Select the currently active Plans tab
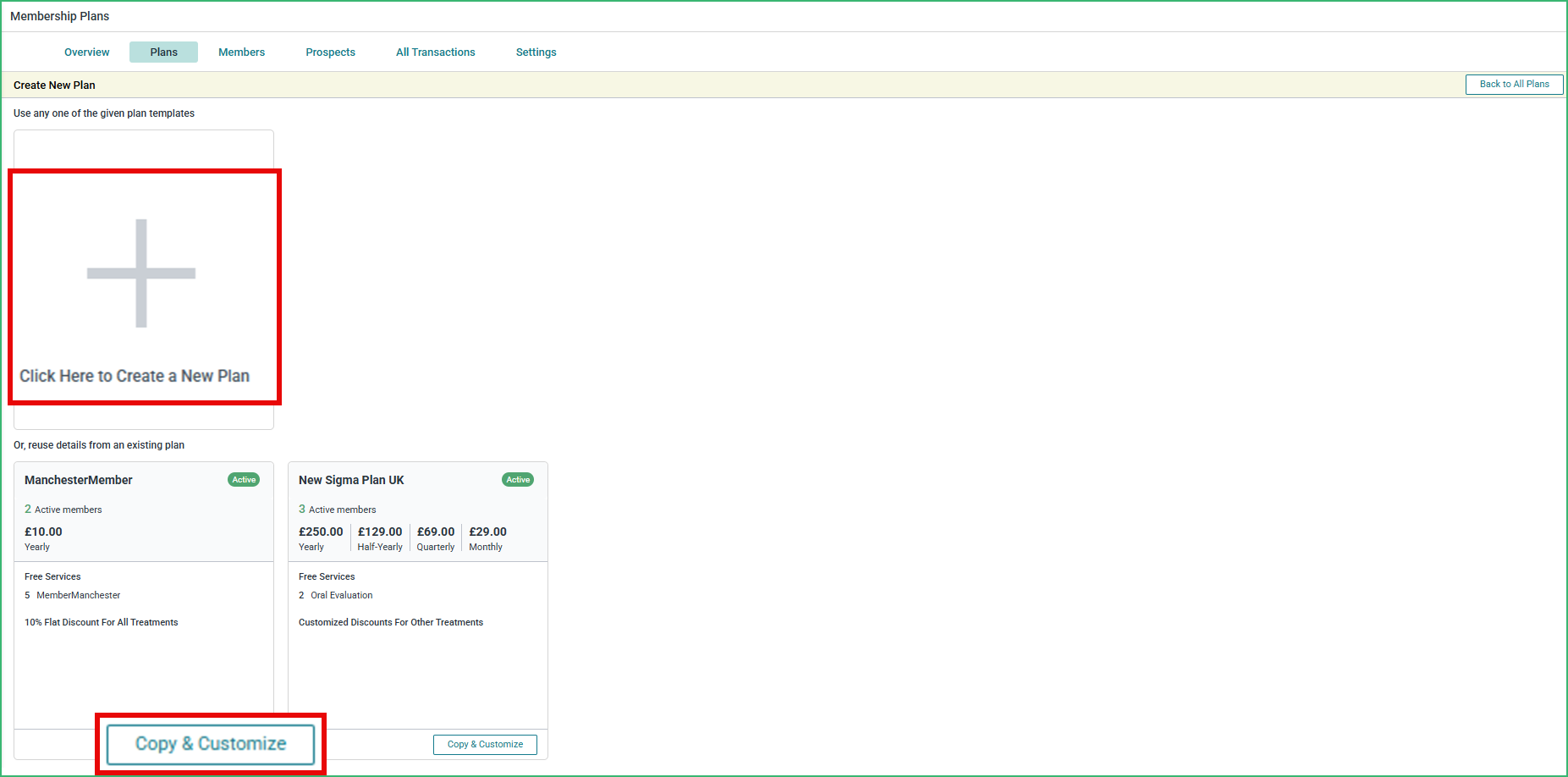 click(163, 52)
